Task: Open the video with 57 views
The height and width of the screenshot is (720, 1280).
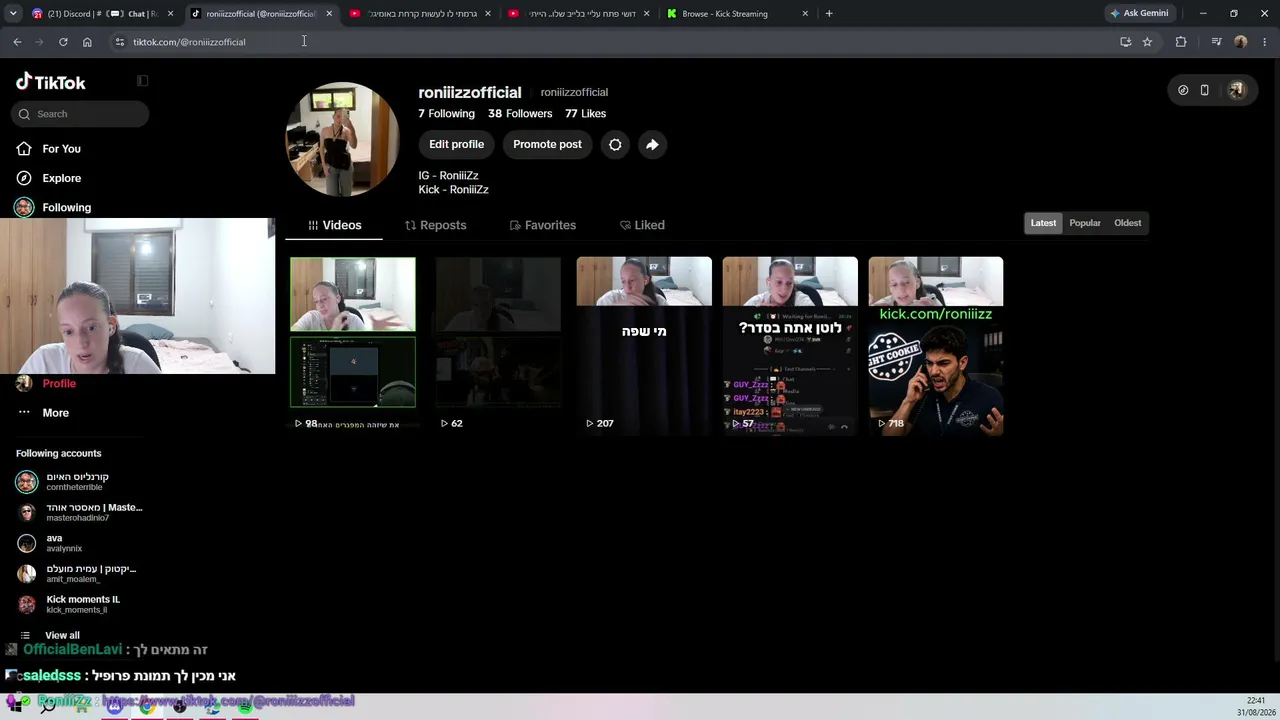Action: click(790, 346)
